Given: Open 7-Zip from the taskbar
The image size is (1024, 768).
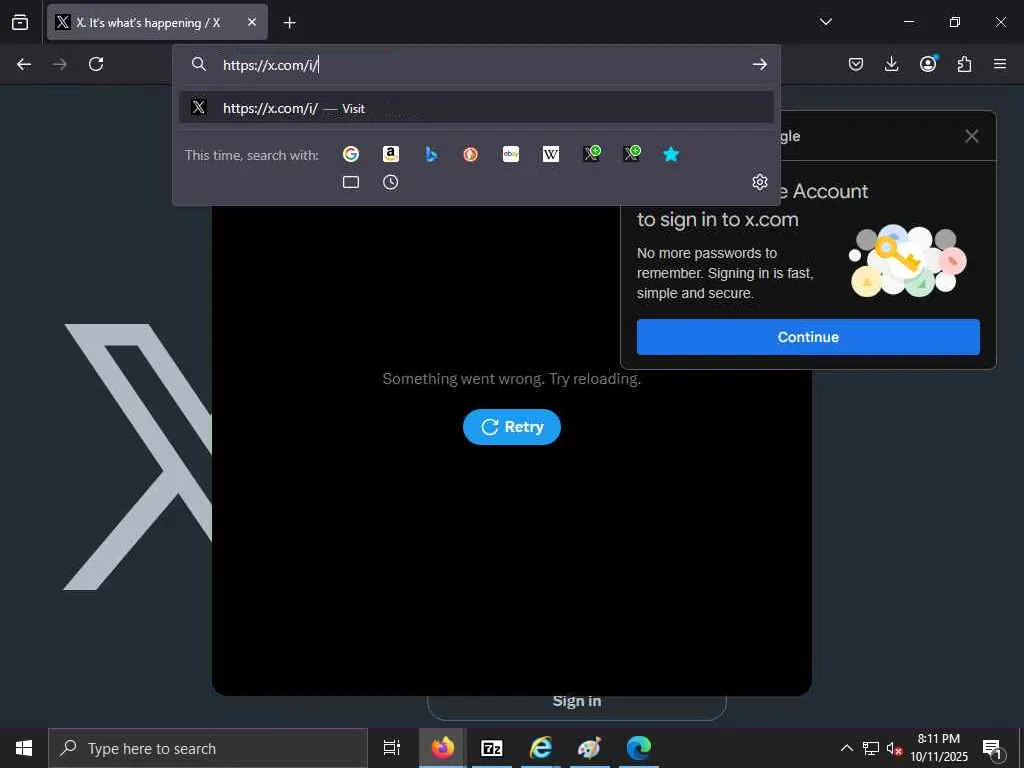Looking at the screenshot, I should [x=492, y=748].
